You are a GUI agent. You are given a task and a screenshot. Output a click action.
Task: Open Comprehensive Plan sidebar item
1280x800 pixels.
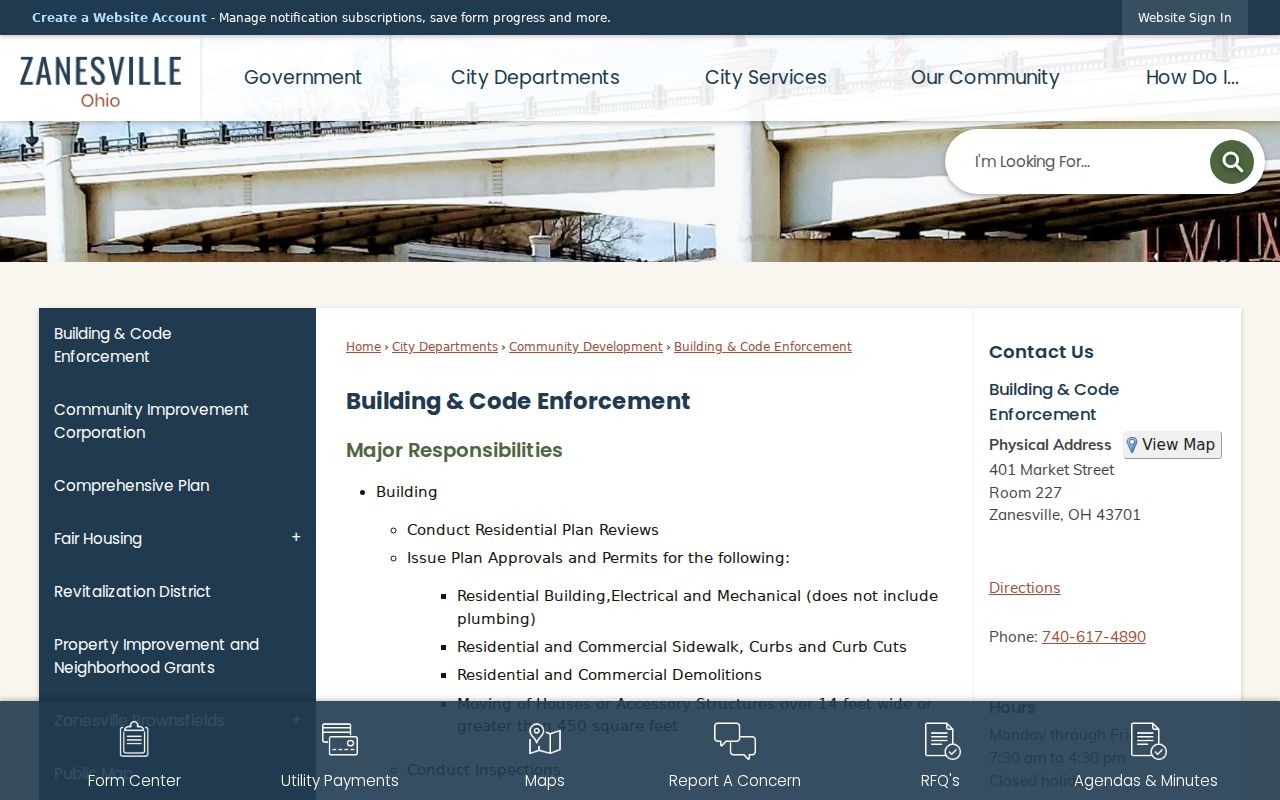tap(177, 486)
